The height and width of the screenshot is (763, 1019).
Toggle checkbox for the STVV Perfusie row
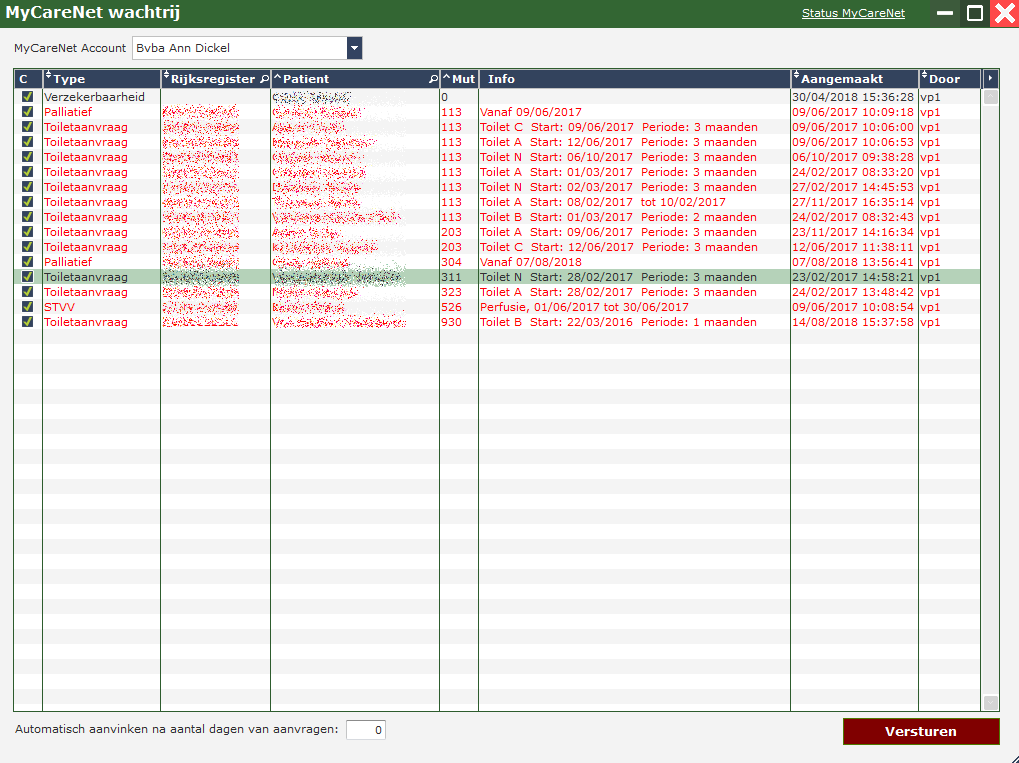[27, 306]
